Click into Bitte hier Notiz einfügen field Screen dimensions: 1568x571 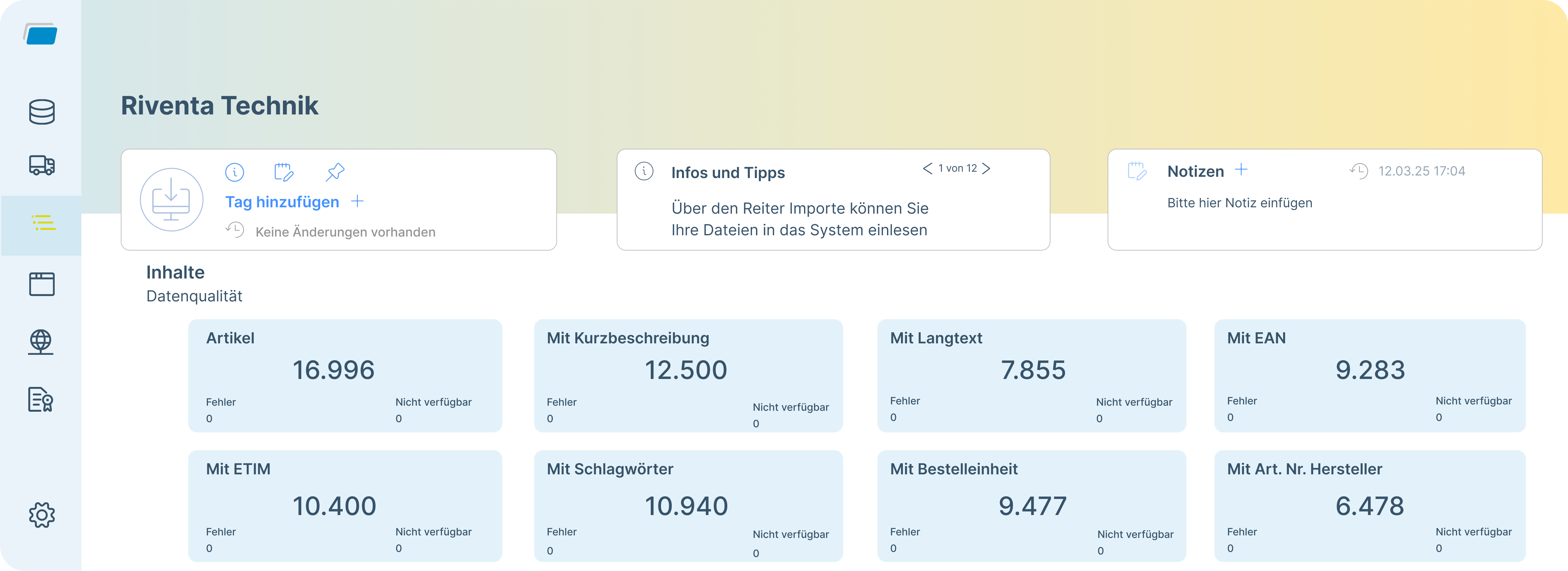coord(1239,203)
